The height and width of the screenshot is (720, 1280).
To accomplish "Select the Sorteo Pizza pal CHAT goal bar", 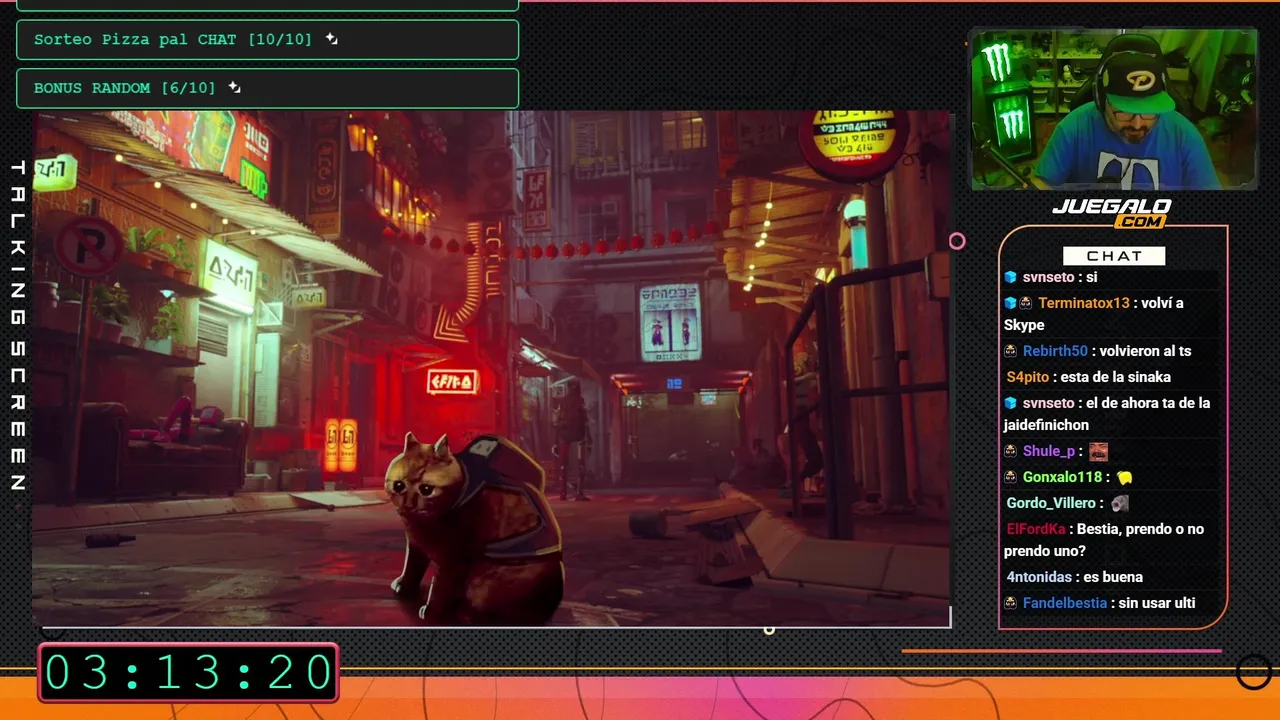I will click(268, 40).
